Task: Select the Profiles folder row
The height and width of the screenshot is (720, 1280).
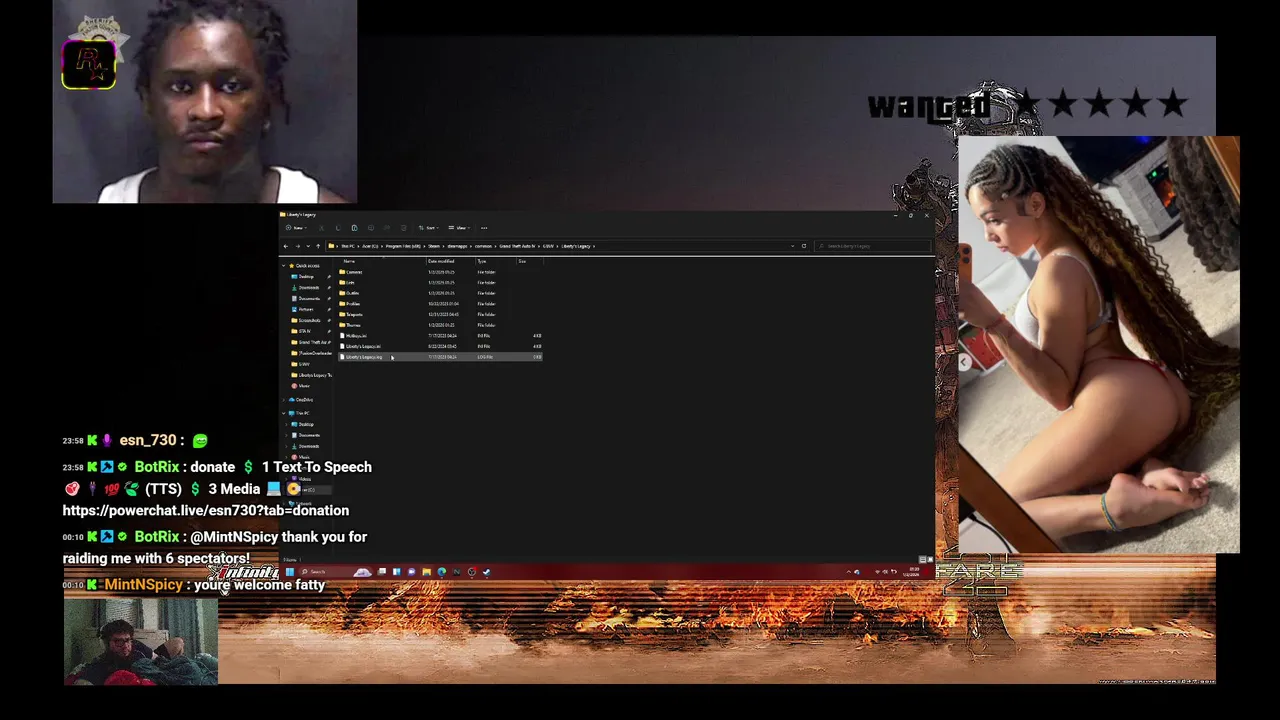Action: tap(440, 304)
